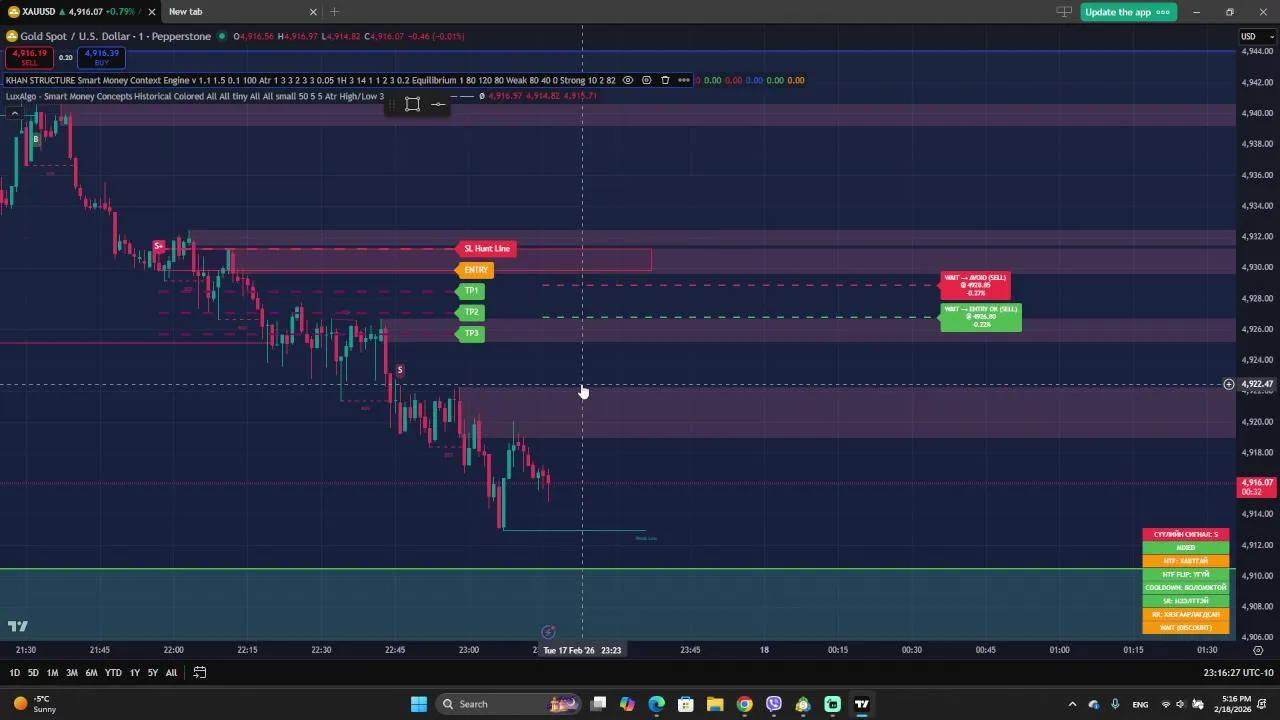Click the red WAIT AVOID (SELL) label

[x=975, y=286]
